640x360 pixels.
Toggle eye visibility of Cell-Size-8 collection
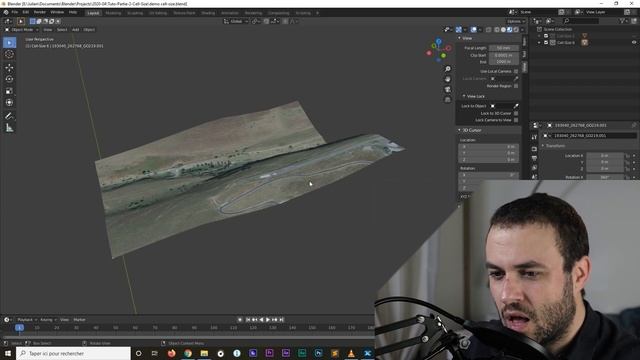[x=634, y=42]
